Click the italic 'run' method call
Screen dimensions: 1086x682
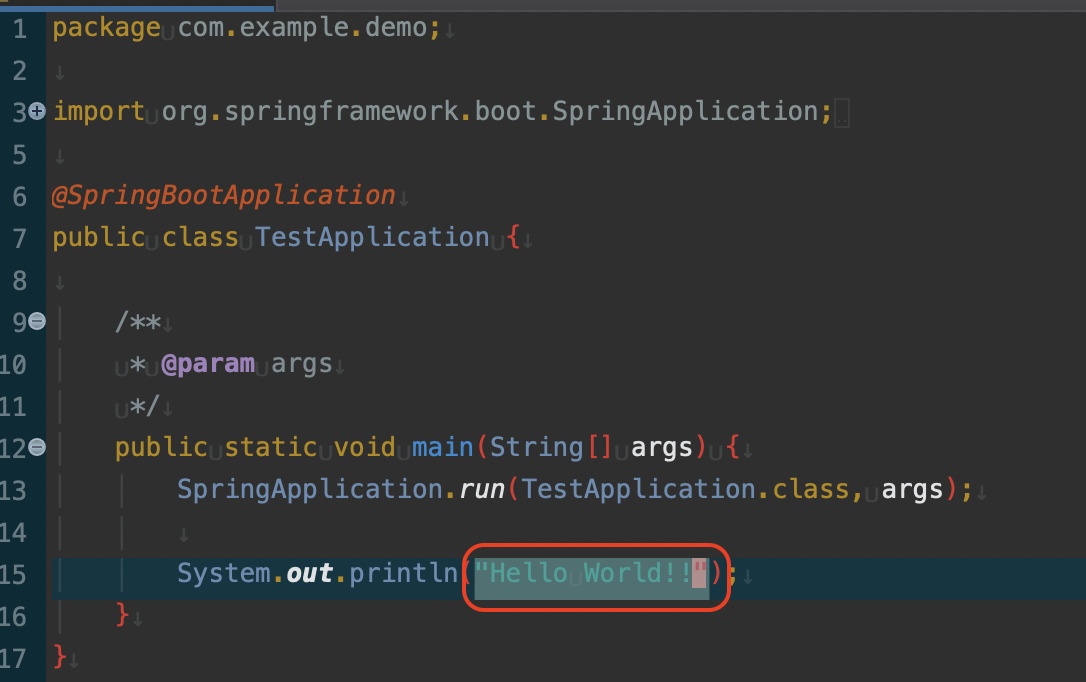[x=481, y=491]
